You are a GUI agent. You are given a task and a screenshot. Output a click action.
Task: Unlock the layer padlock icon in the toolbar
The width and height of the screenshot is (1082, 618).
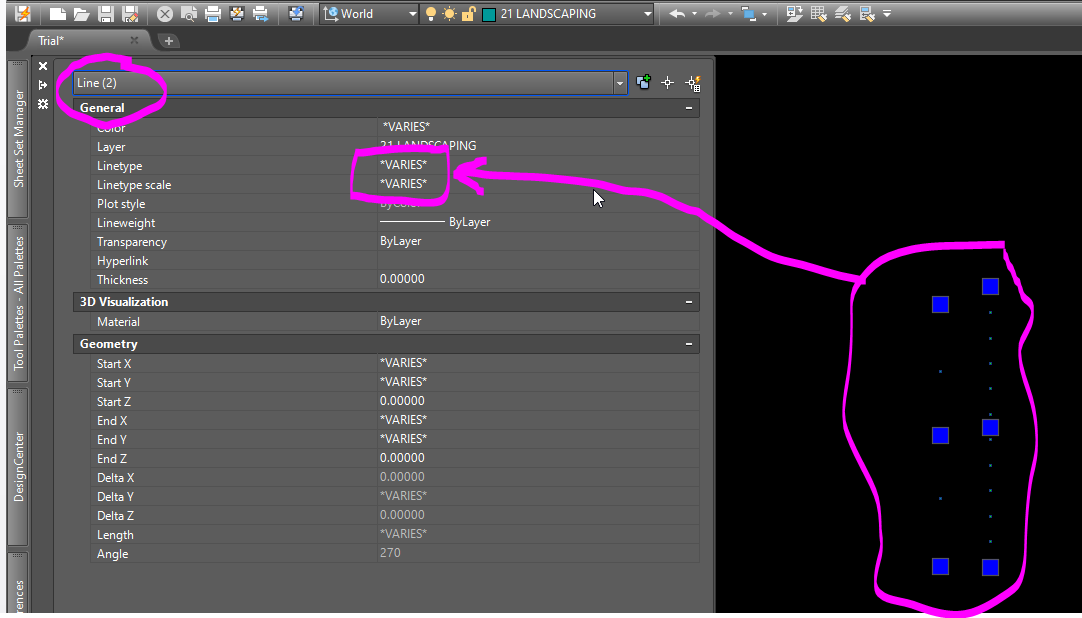coord(469,13)
